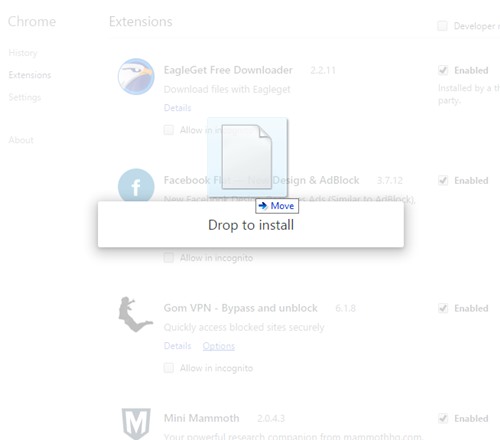Toggle Developer mode checkbox
The height and width of the screenshot is (440, 500).
(442, 26)
